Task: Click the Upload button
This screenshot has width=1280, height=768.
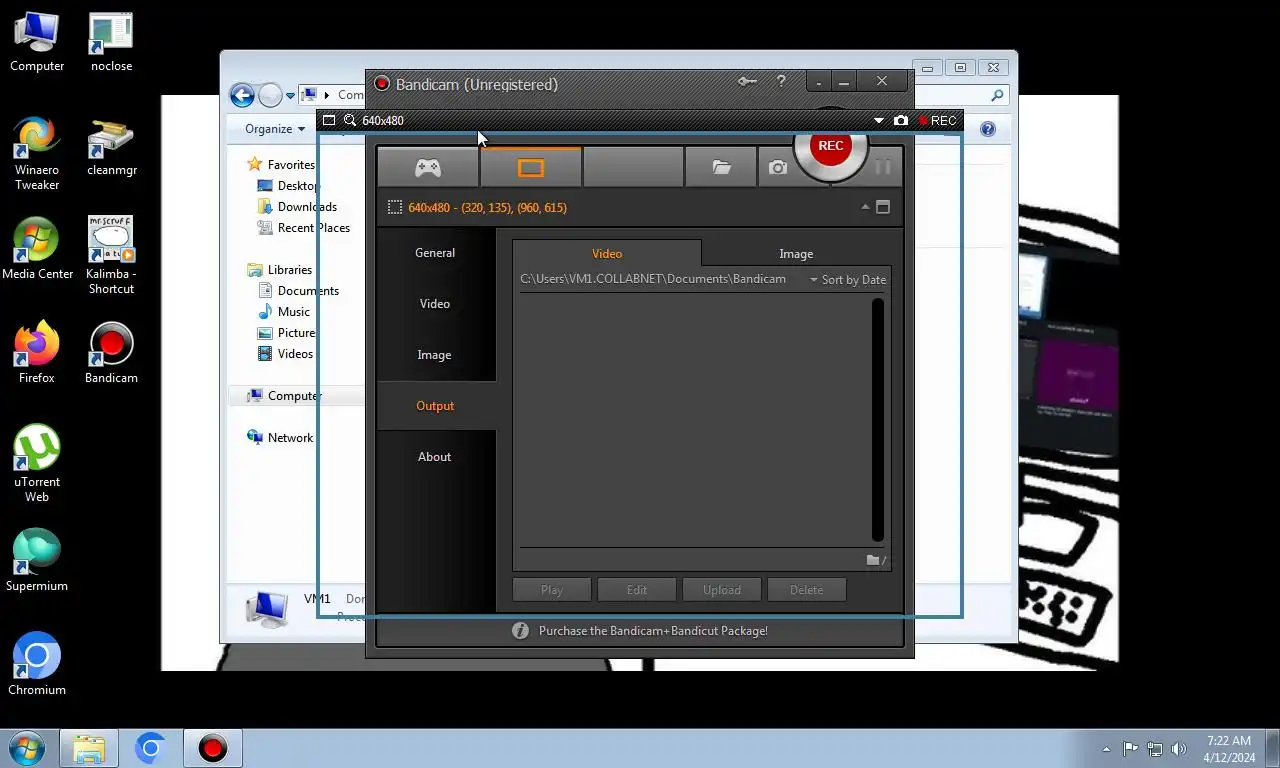Action: [722, 590]
